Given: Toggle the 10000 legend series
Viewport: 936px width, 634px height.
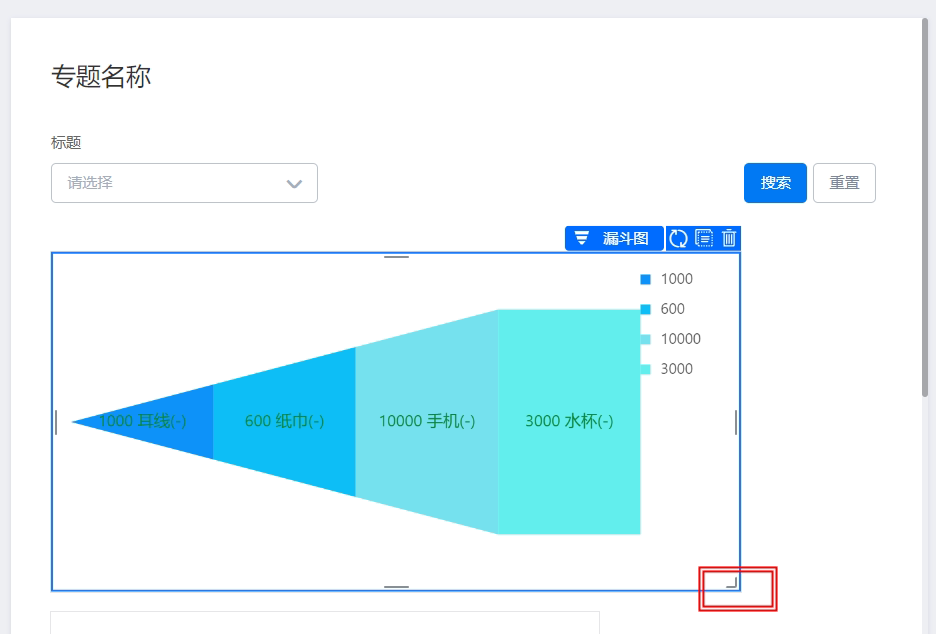Looking at the screenshot, I should (x=670, y=339).
